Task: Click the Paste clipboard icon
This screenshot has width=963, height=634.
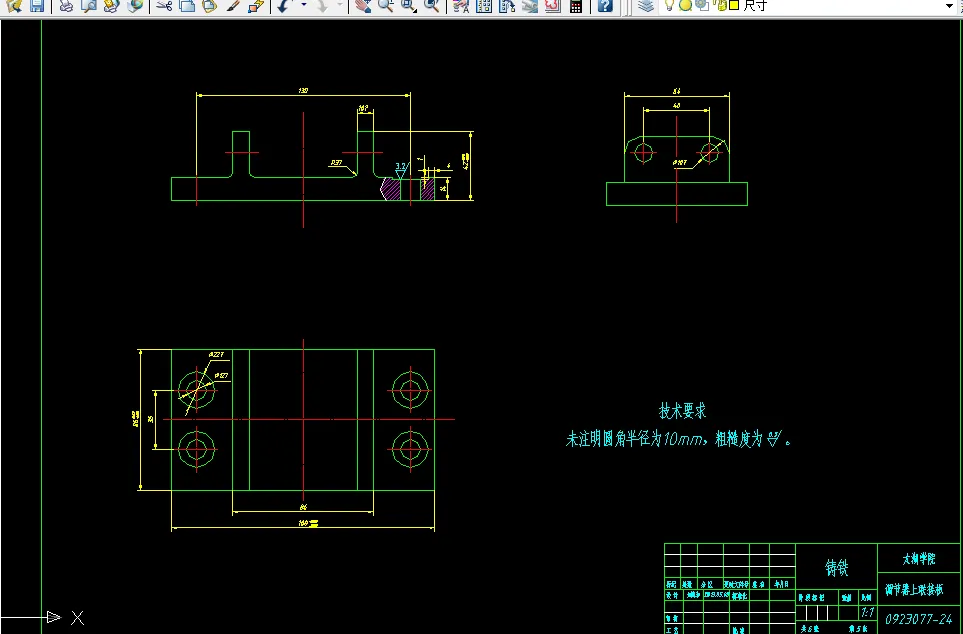Action: pyautogui.click(x=209, y=6)
